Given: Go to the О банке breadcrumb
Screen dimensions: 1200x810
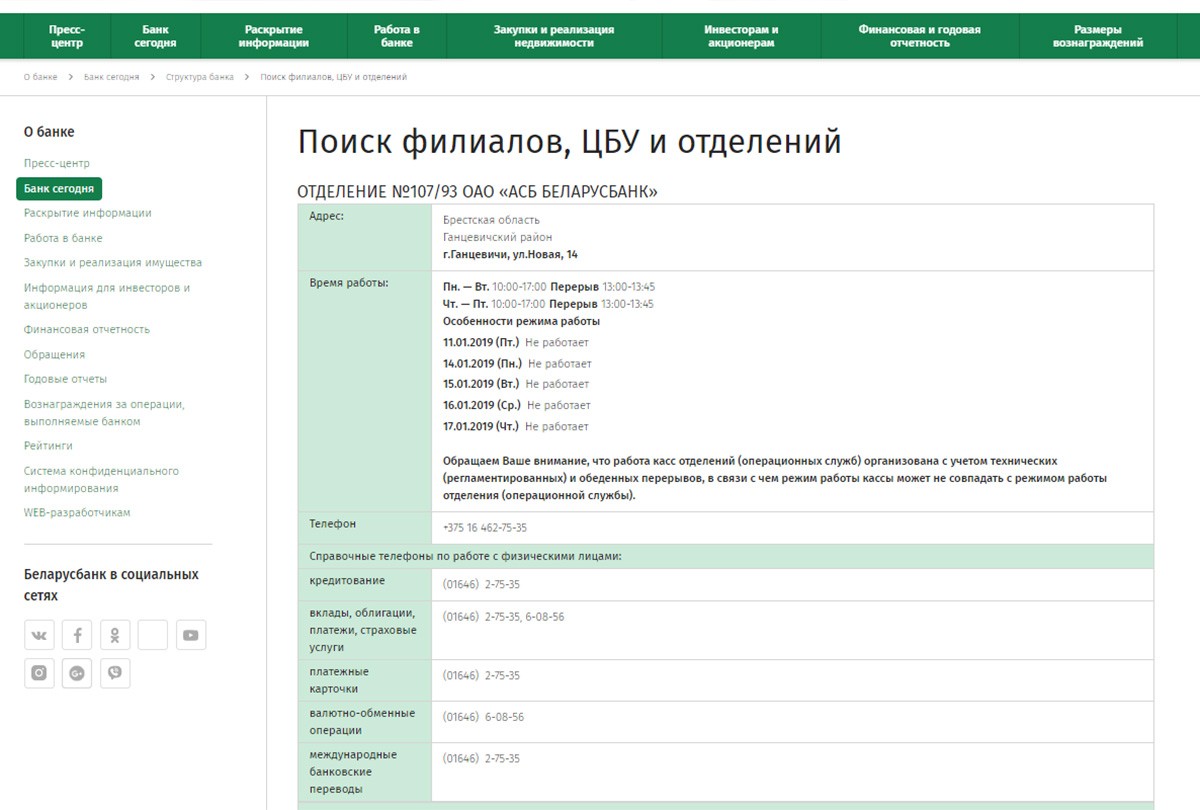Looking at the screenshot, I should point(41,77).
